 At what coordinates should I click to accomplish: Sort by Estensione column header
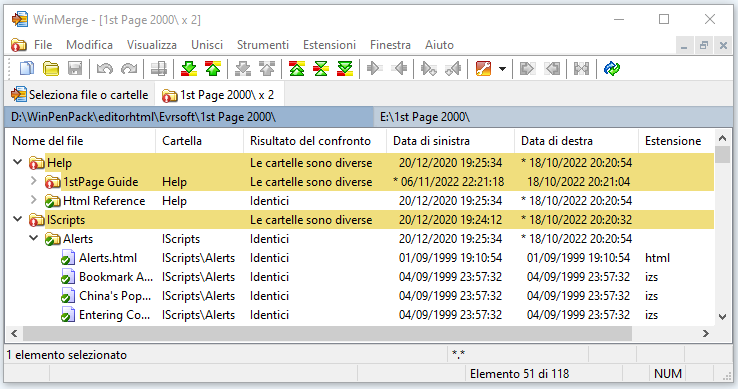tap(676, 141)
